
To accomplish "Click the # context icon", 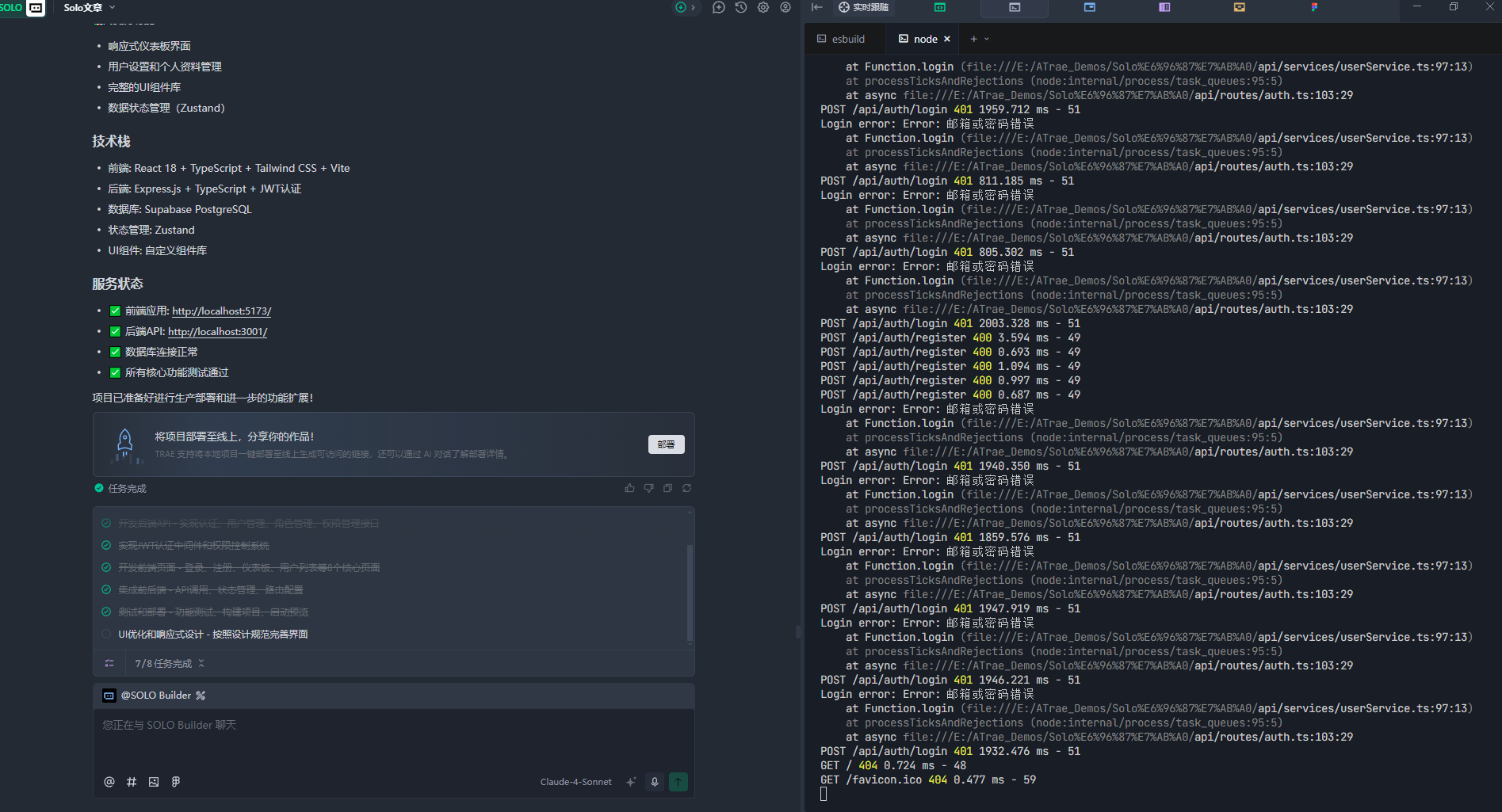I will coord(132,782).
